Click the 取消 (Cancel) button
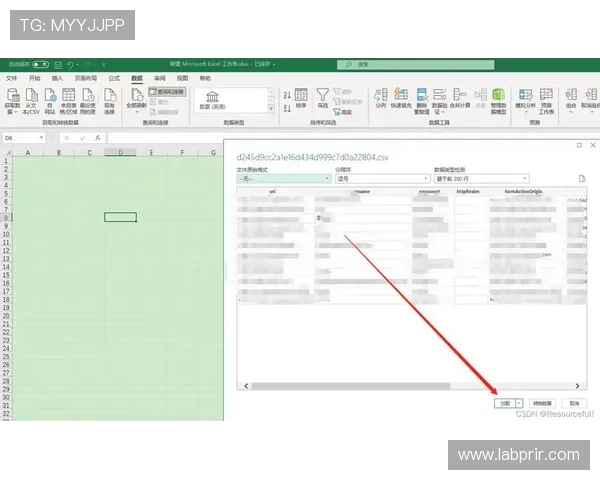The height and width of the screenshot is (480, 600). coord(574,403)
